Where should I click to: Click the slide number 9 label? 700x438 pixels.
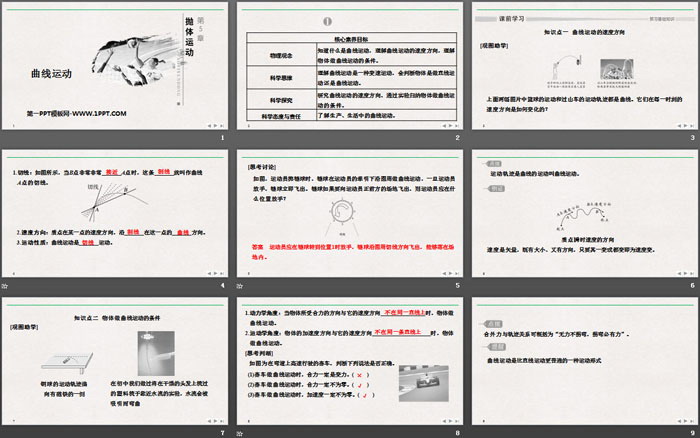pyautogui.click(x=692, y=433)
